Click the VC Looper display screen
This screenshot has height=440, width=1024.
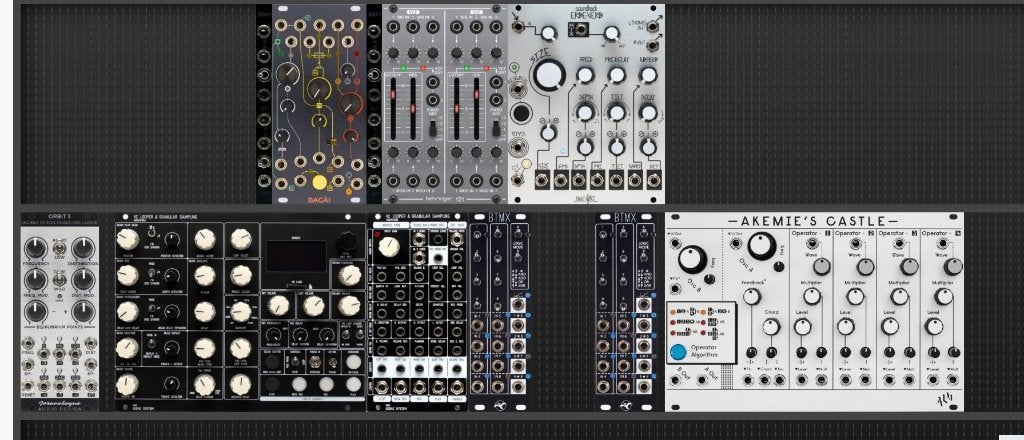(x=296, y=256)
